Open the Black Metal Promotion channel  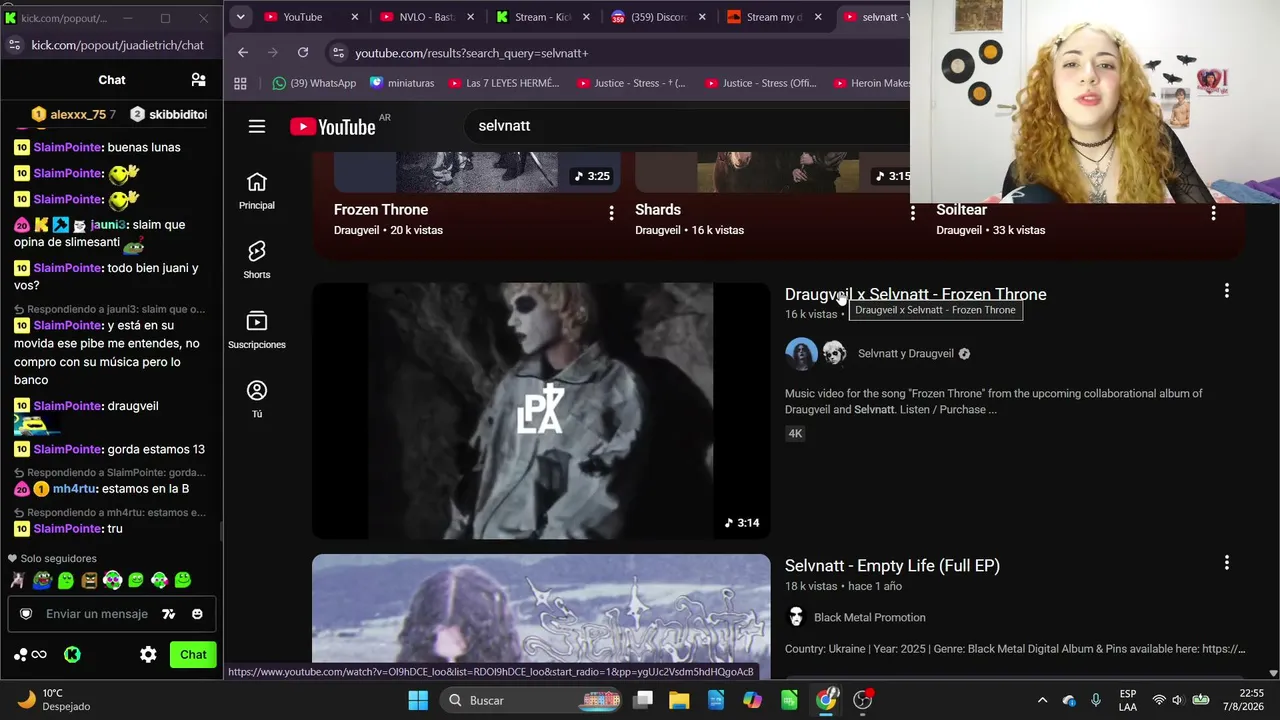click(x=870, y=617)
